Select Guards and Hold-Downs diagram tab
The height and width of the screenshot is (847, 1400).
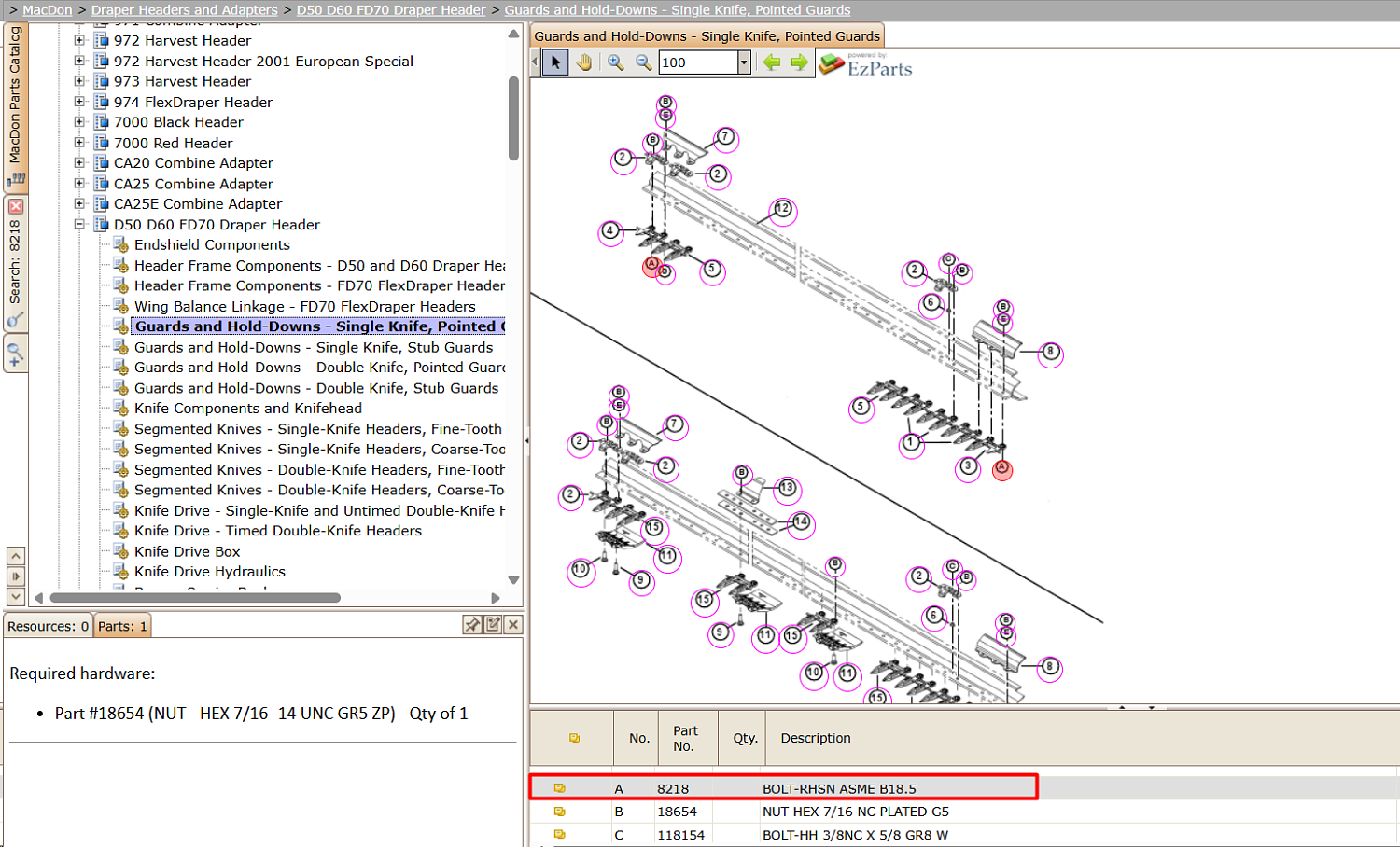click(x=707, y=36)
